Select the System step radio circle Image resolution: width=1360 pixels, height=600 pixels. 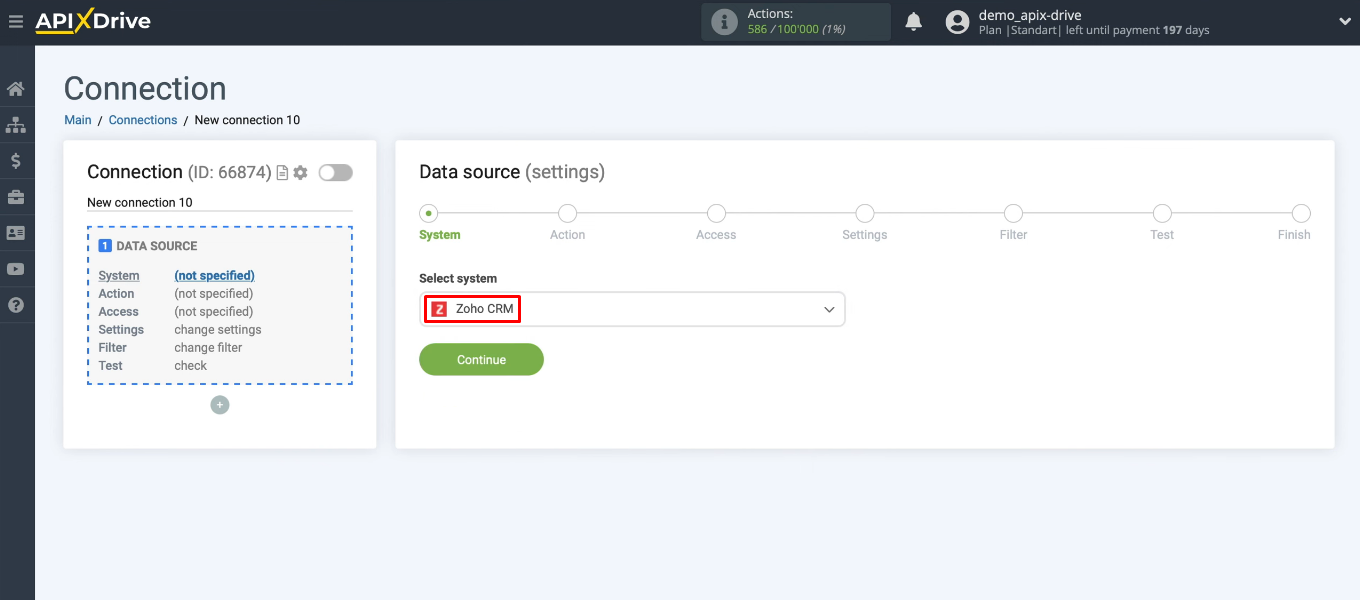click(x=429, y=213)
